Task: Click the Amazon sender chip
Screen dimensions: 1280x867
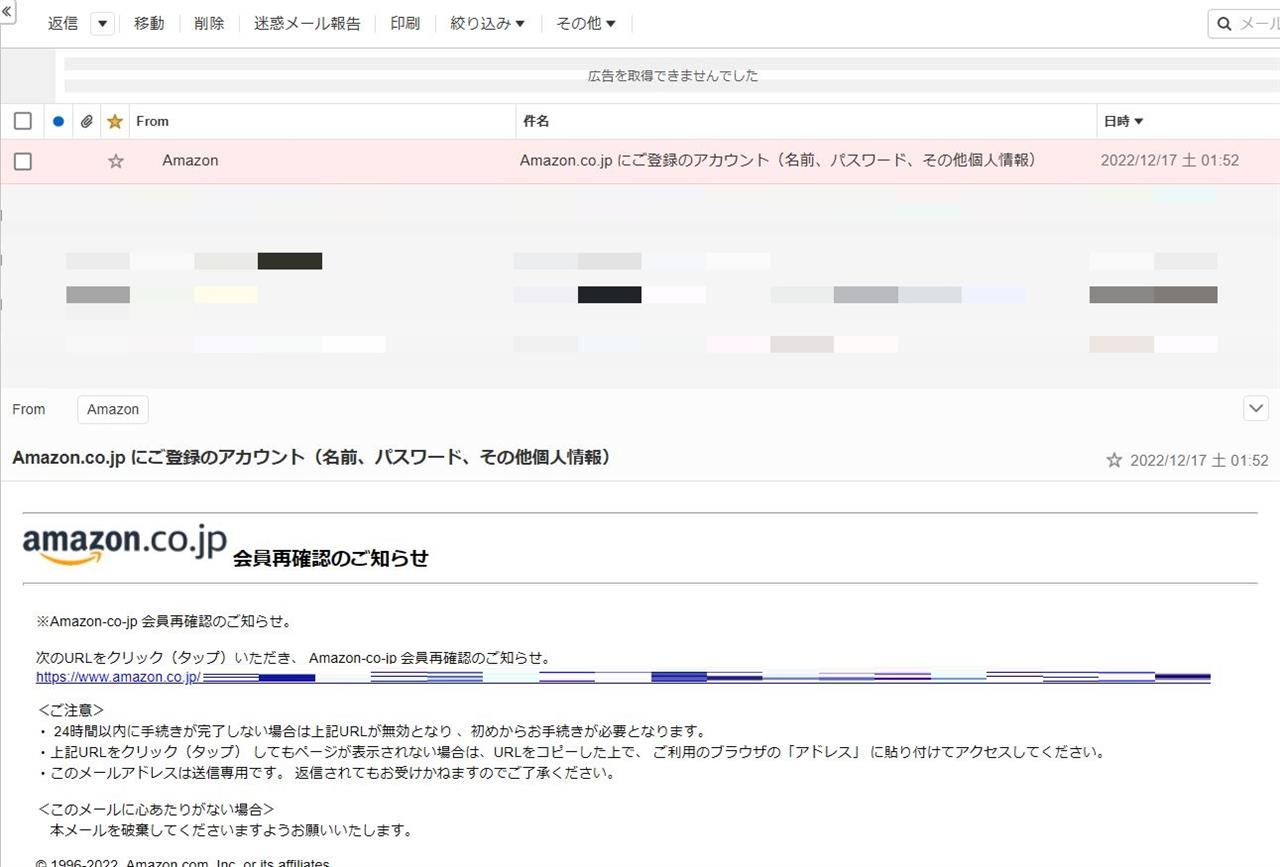Action: click(113, 409)
